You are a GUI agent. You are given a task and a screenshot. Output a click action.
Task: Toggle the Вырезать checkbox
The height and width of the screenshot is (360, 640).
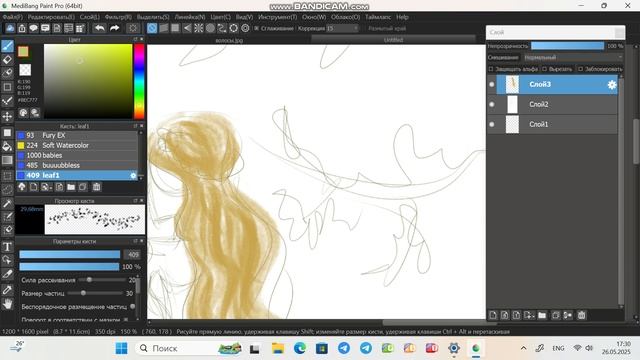click(x=544, y=69)
